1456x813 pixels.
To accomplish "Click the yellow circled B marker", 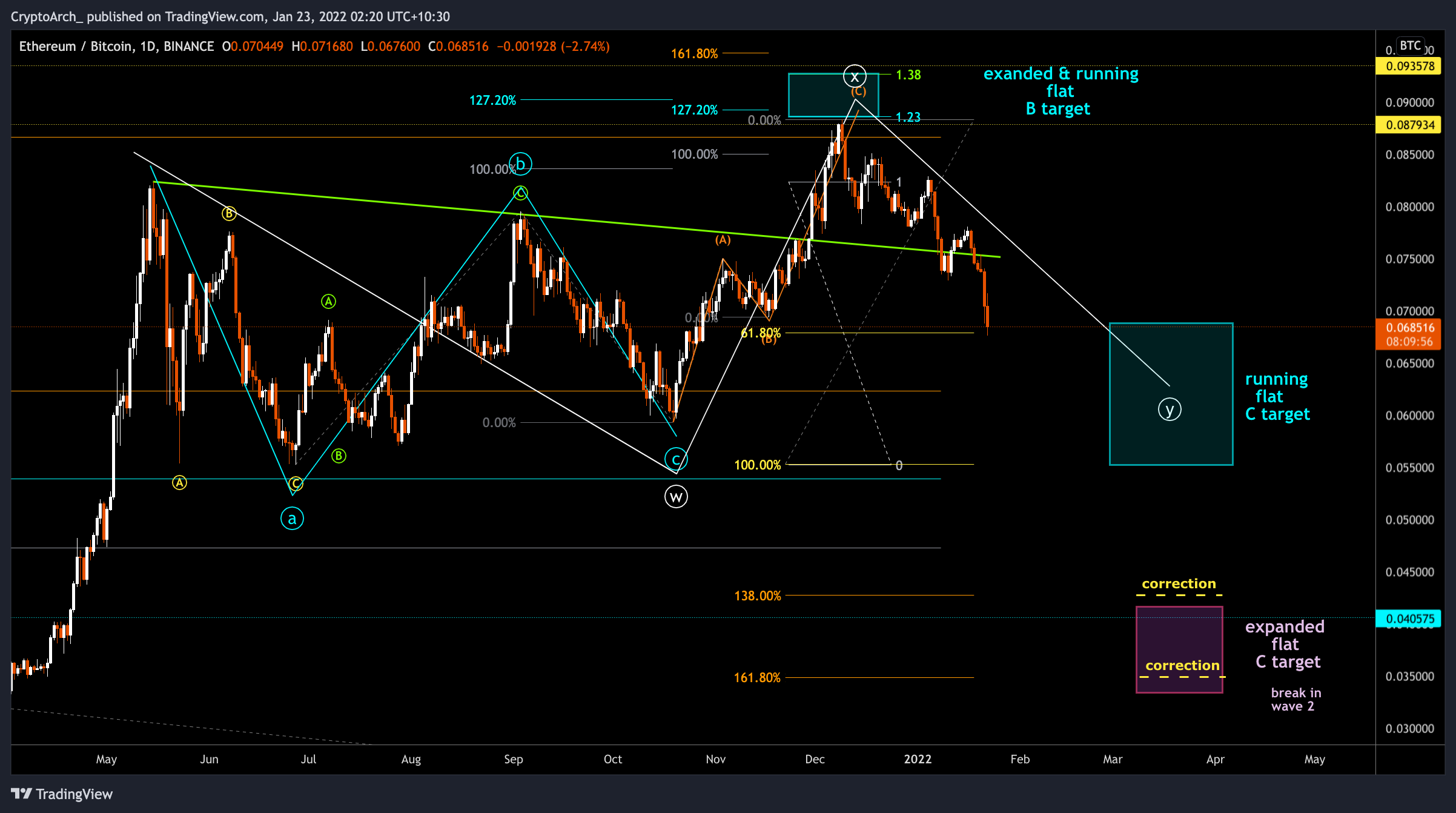I will coord(228,213).
